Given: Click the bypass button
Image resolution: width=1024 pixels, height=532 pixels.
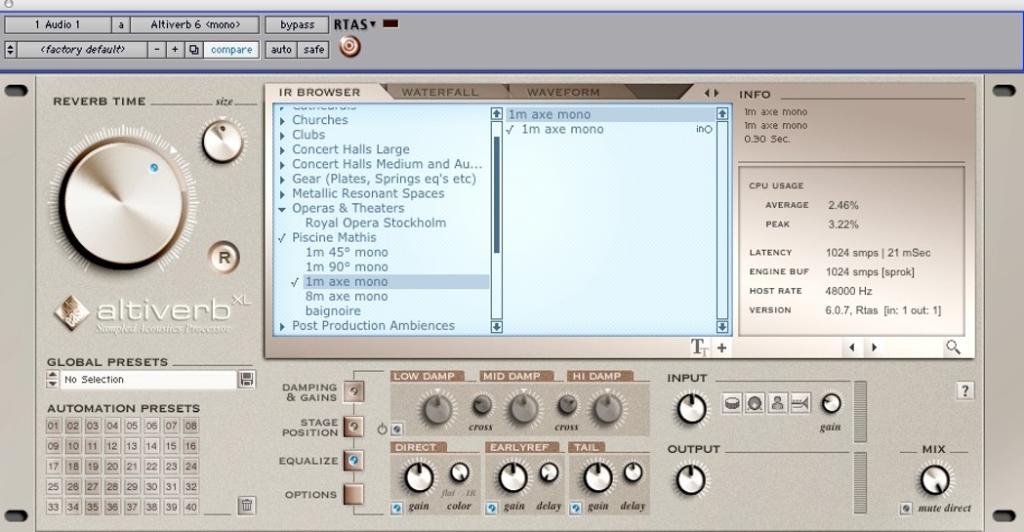Looking at the screenshot, I should 297,25.
